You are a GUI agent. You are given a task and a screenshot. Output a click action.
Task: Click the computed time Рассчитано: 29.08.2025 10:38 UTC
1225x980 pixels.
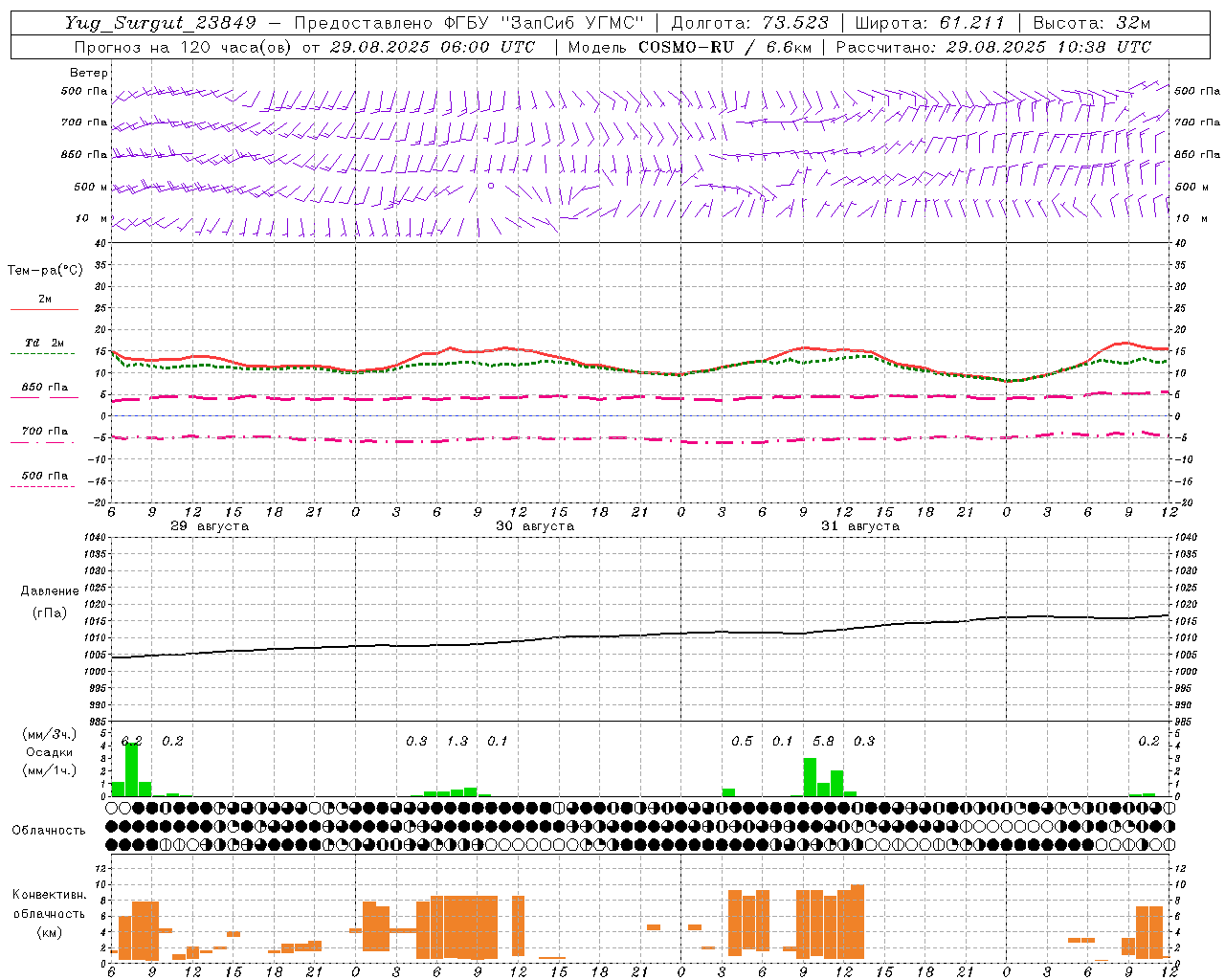993,47
